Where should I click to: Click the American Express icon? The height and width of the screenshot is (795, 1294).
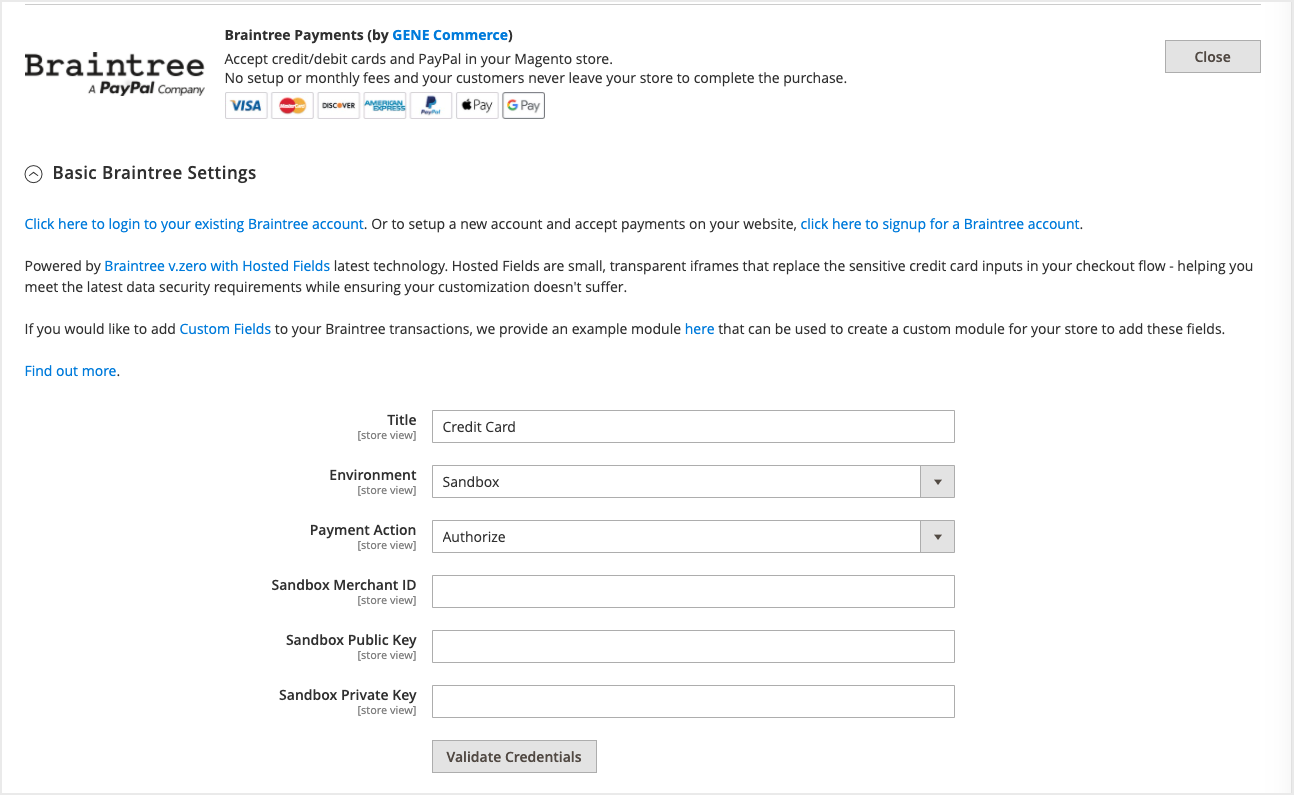pyautogui.click(x=384, y=106)
